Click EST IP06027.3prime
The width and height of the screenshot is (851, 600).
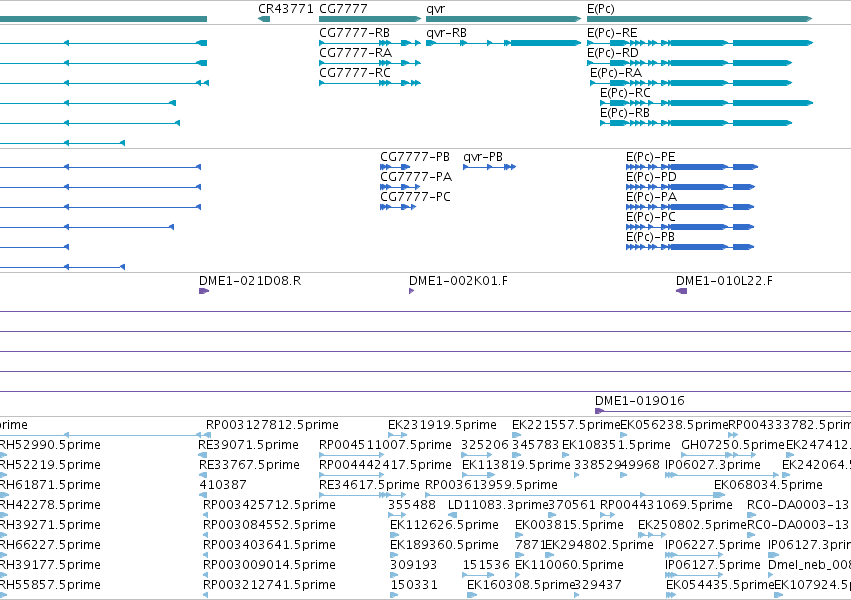coord(713,465)
